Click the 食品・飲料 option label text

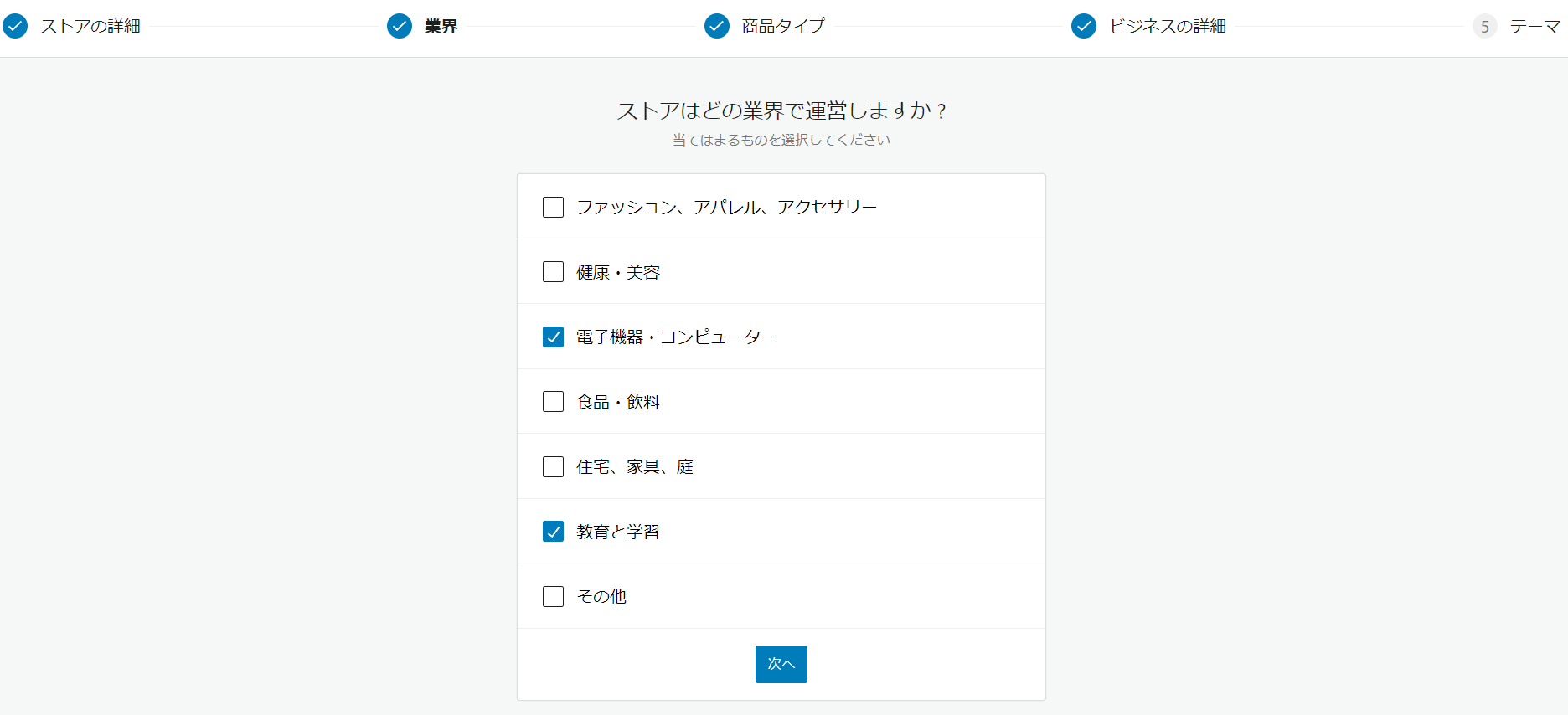click(x=618, y=402)
